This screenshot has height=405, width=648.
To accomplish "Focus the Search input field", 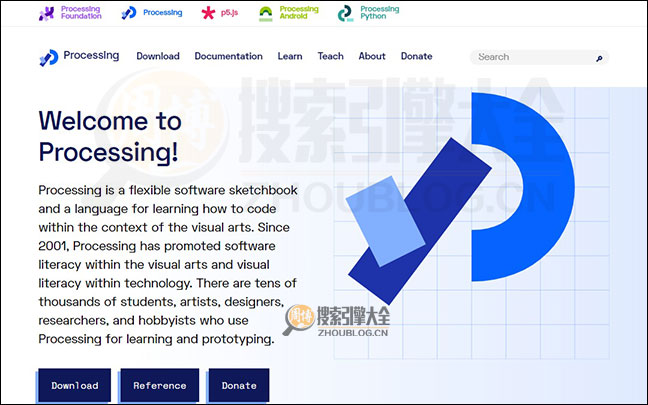I will coord(539,57).
